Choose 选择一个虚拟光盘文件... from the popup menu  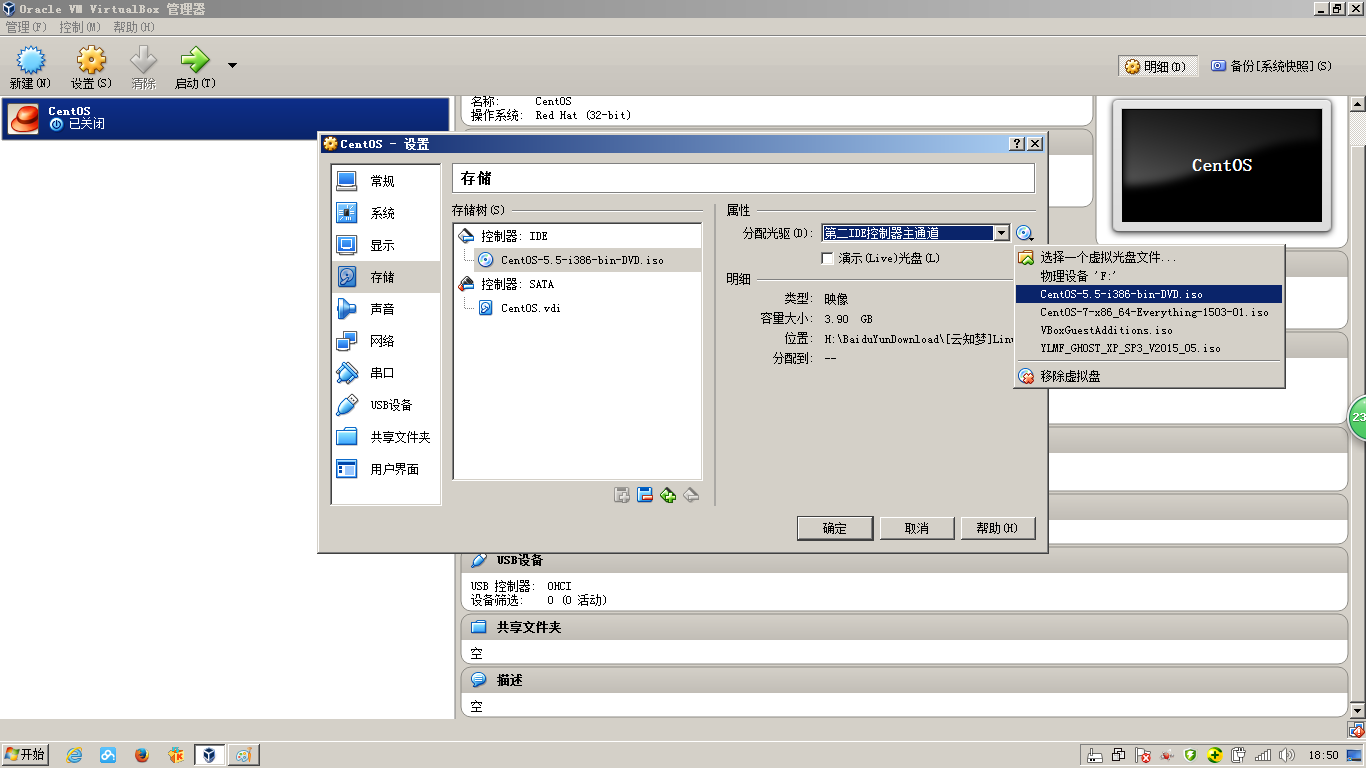(x=1148, y=257)
